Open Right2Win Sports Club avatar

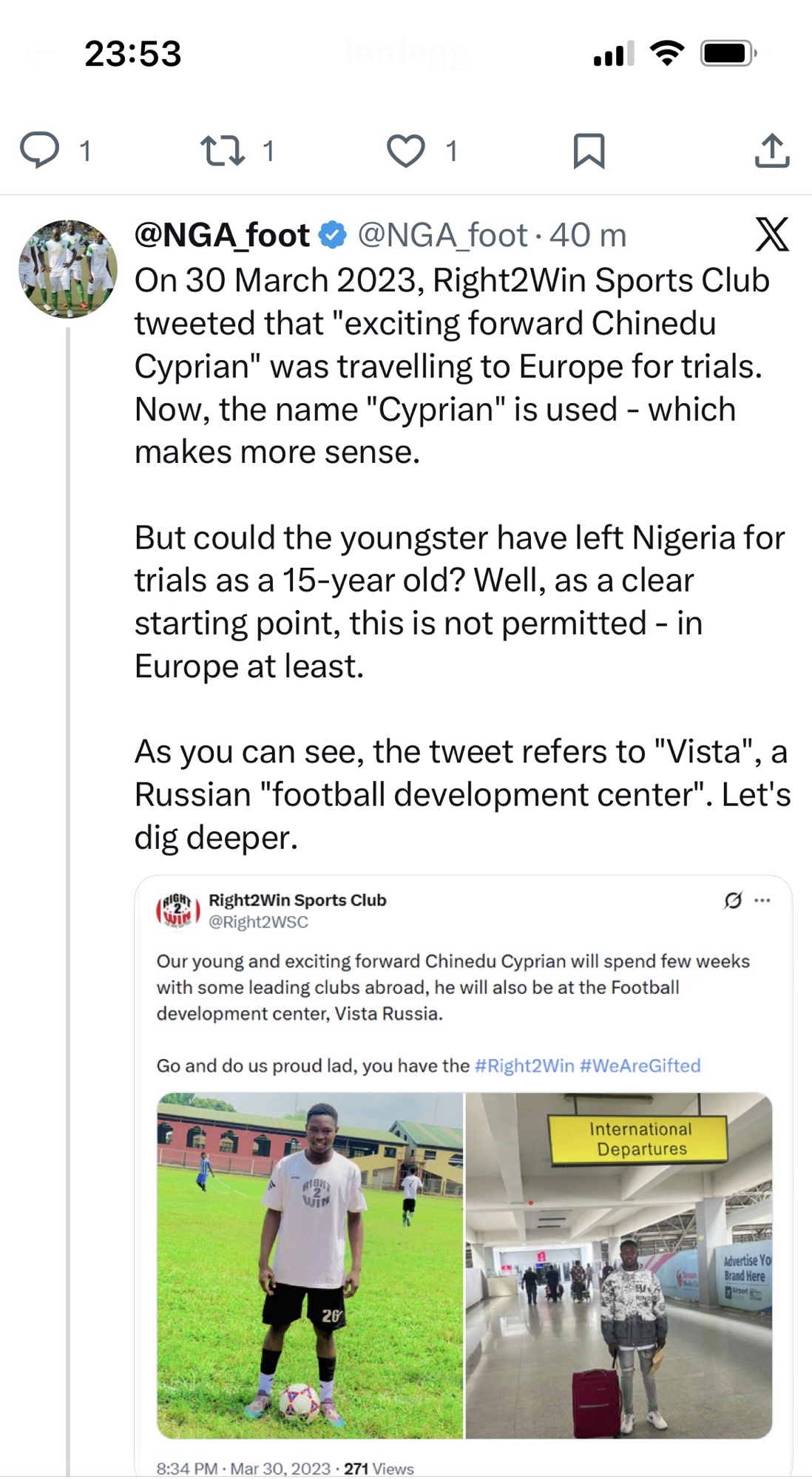pos(177,910)
